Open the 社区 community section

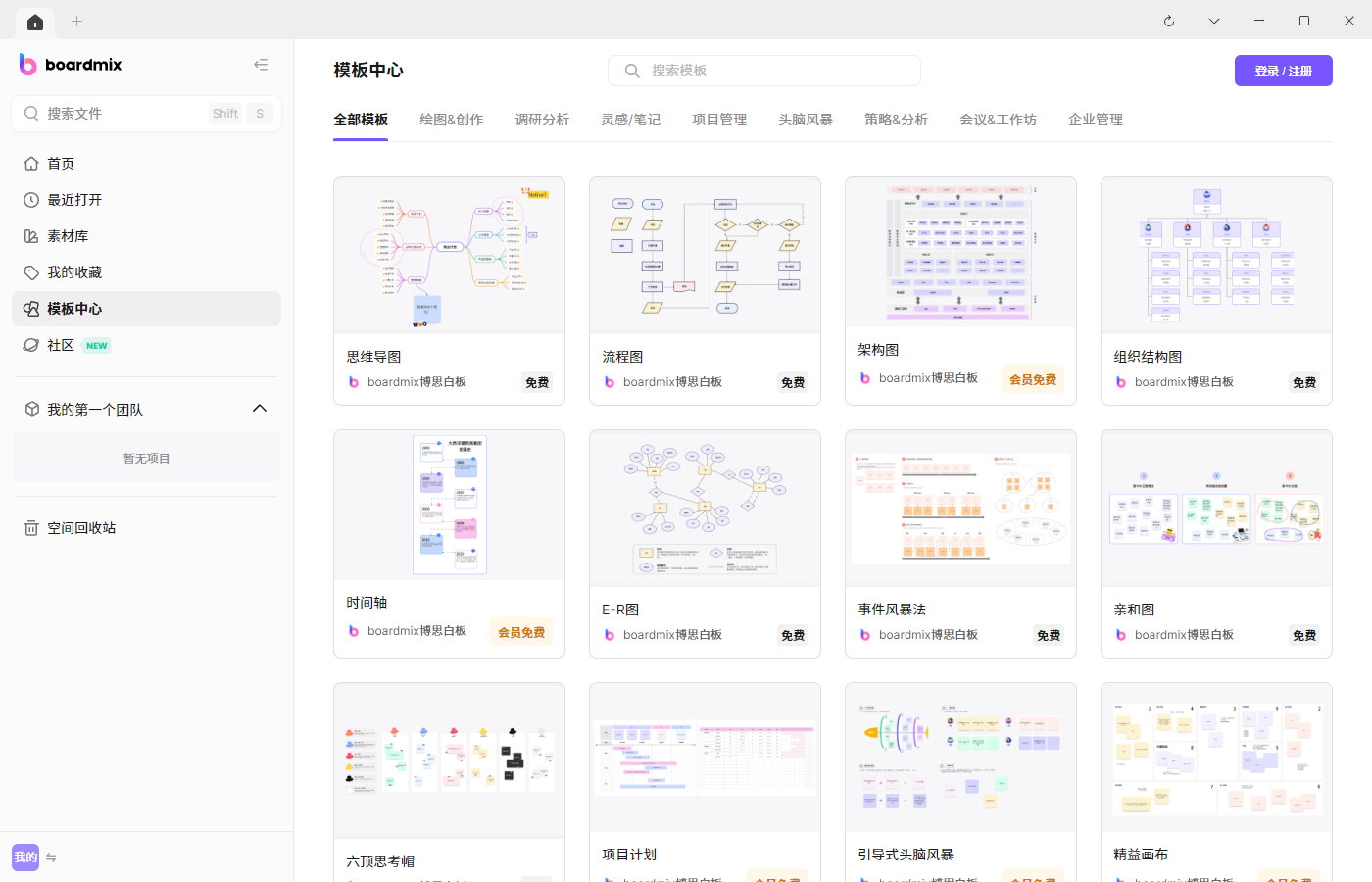(x=60, y=344)
